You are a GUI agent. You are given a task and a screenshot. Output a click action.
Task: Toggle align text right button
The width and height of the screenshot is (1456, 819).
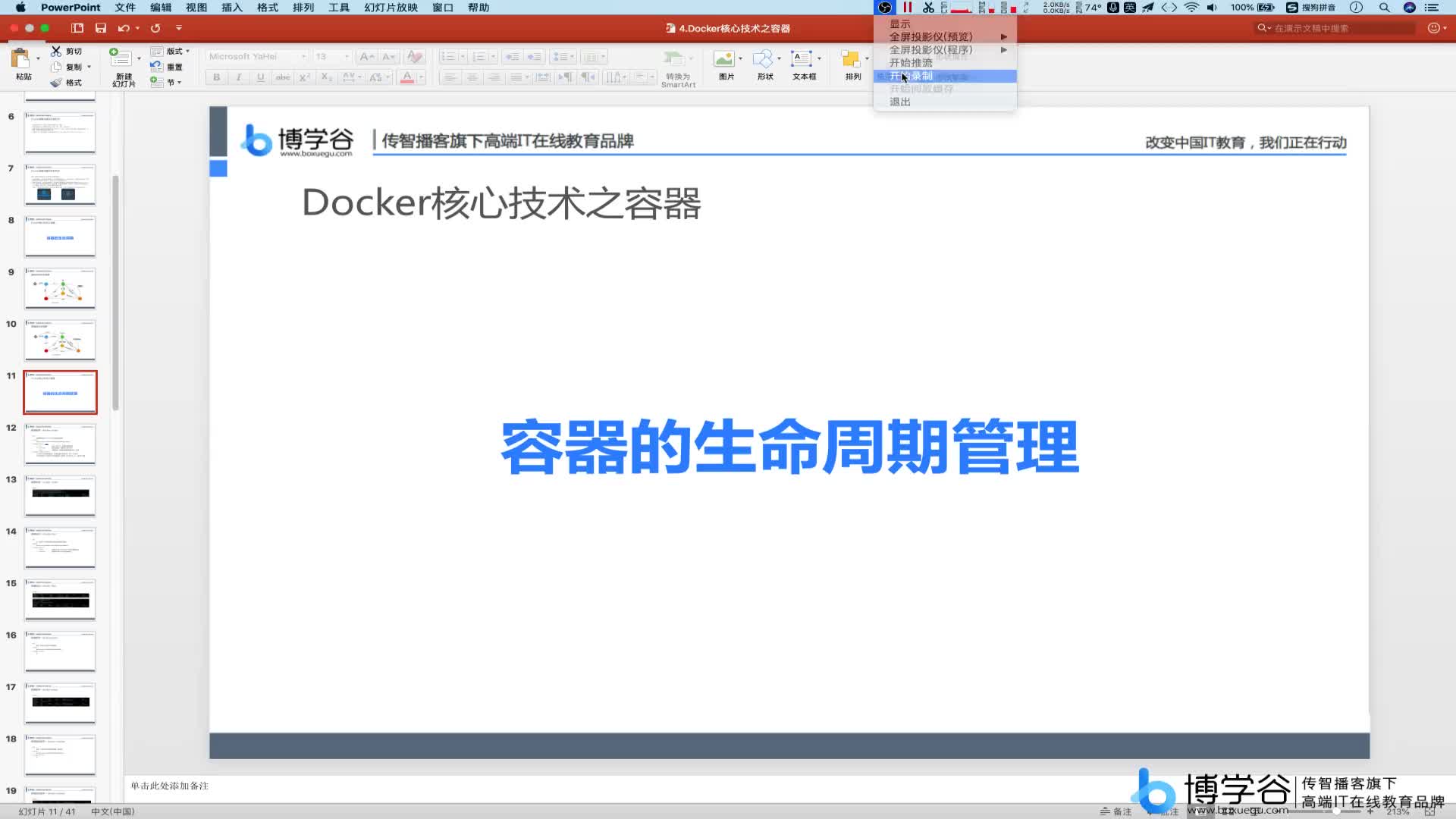[494, 77]
